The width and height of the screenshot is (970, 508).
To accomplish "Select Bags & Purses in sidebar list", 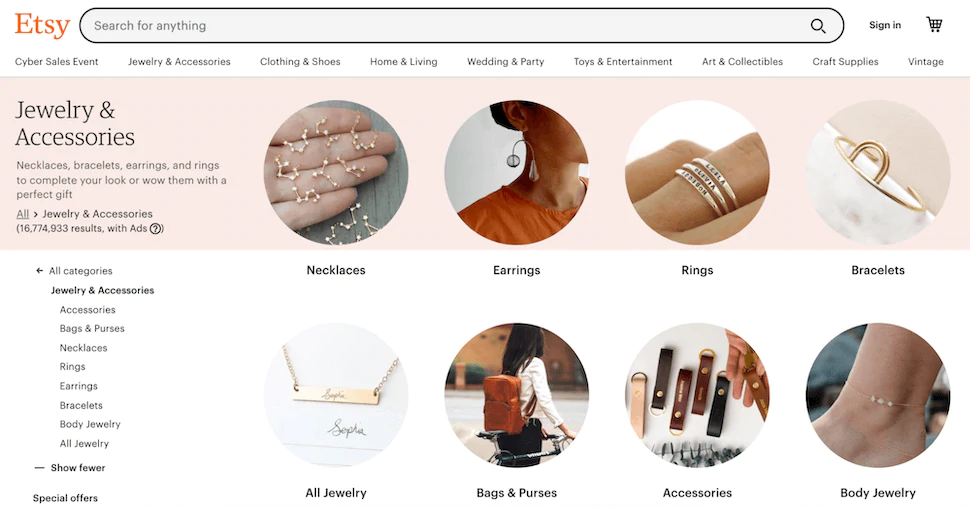I will click(x=92, y=329).
